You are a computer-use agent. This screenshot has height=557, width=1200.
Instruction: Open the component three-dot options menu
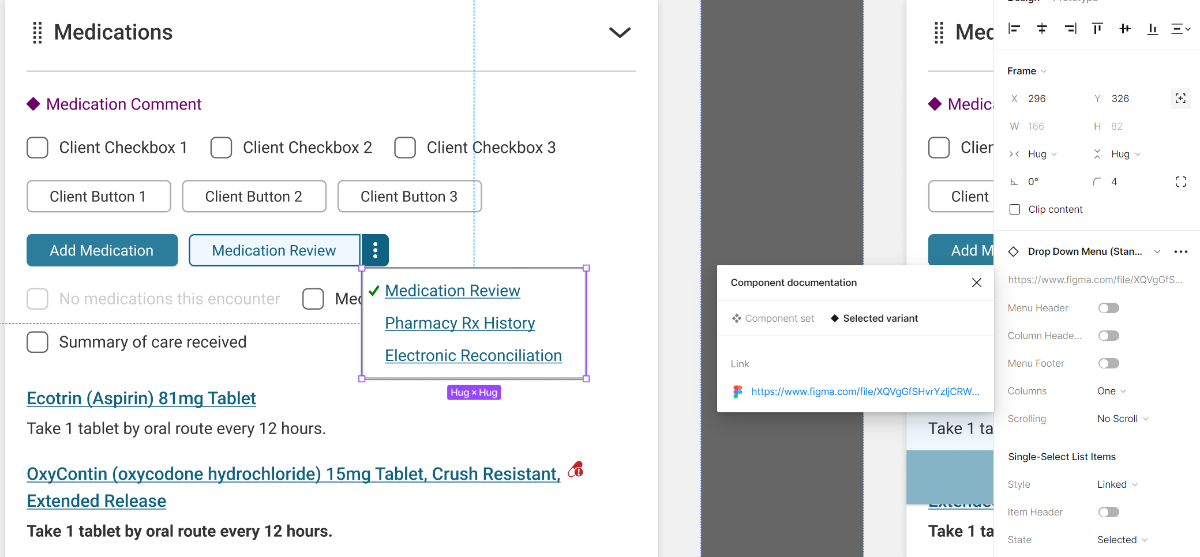coord(1181,252)
